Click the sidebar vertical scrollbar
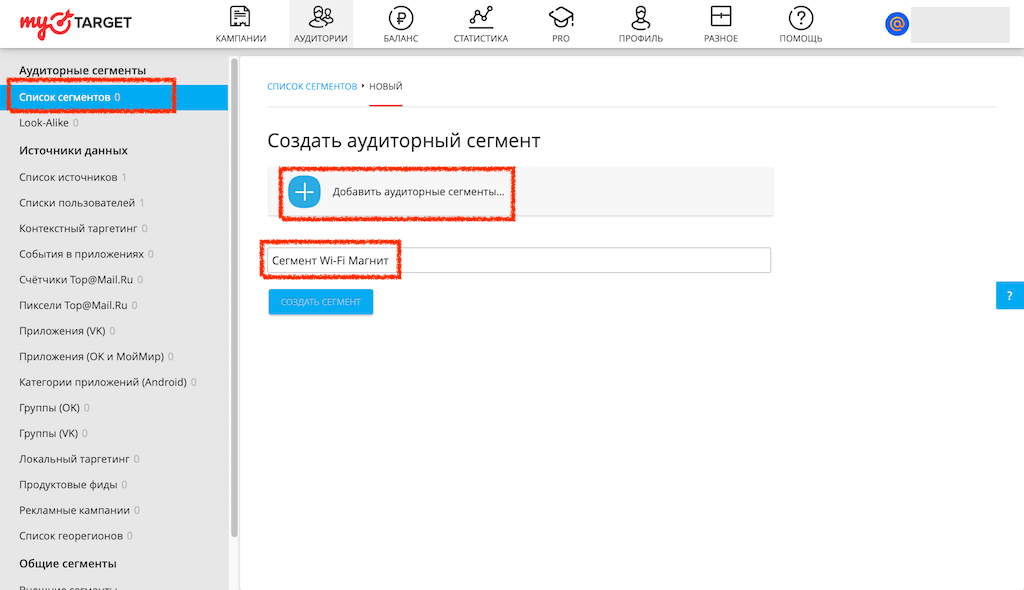 click(x=234, y=300)
